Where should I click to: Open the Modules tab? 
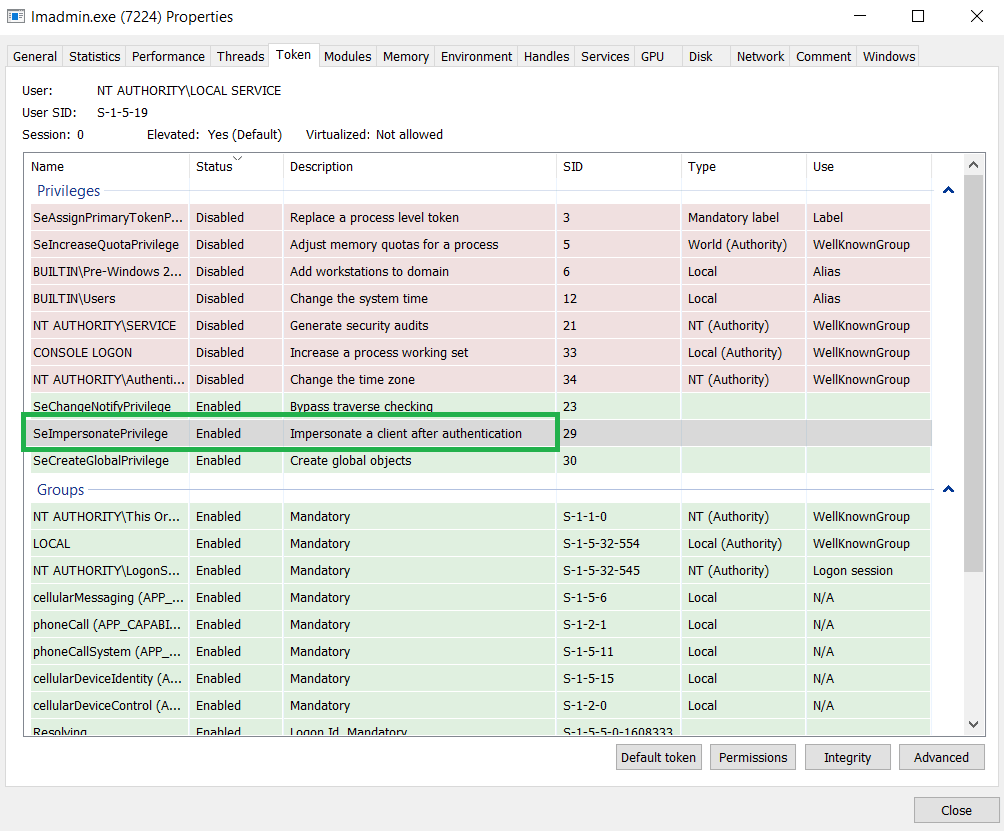pyautogui.click(x=348, y=56)
